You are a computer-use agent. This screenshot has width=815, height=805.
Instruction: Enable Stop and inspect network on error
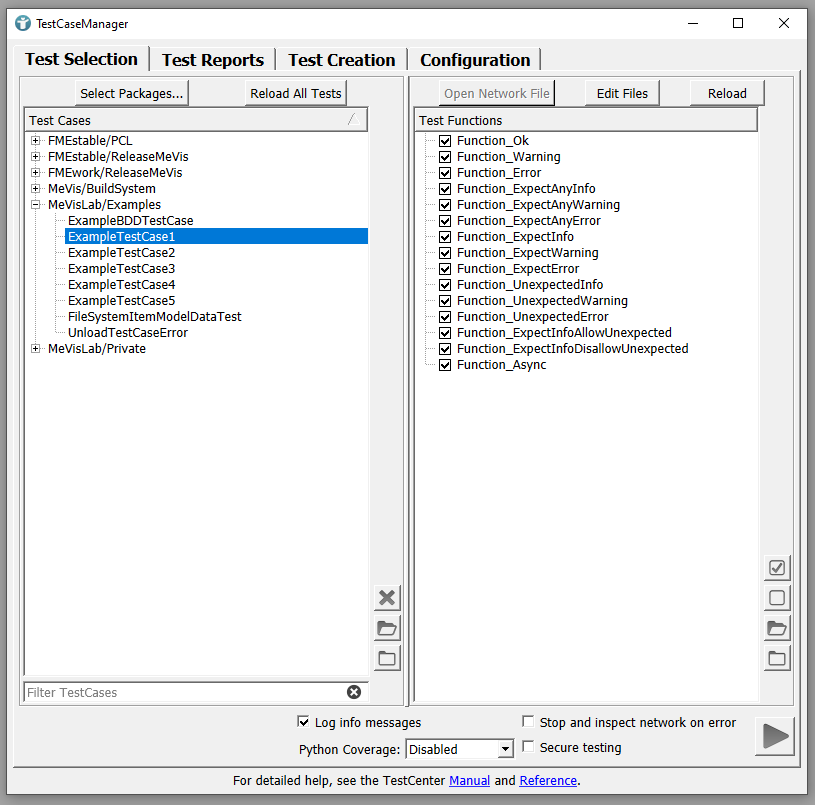pyautogui.click(x=528, y=722)
